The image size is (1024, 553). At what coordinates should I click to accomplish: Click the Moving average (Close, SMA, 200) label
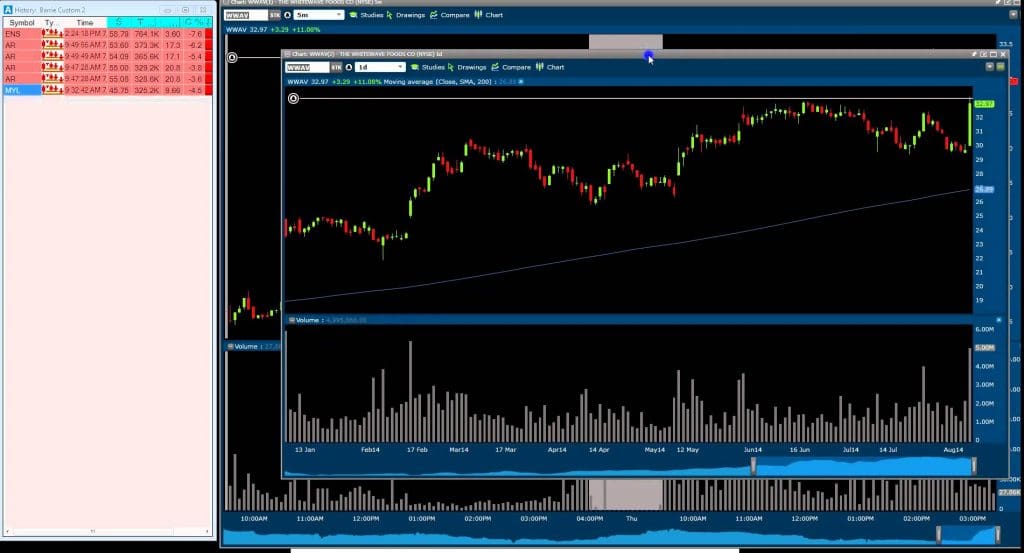[x=440, y=82]
